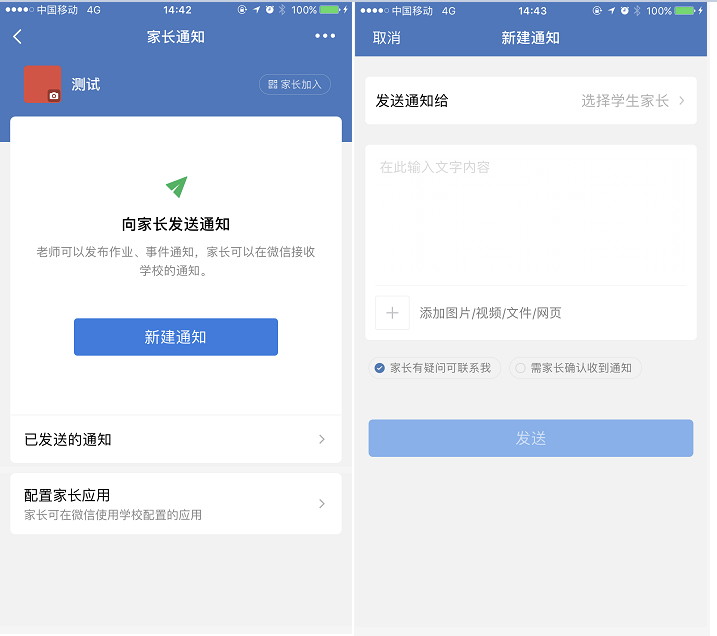Screen dimensions: 717x636
Task: Enable 需家长确认收到通知 option
Action: pos(575,368)
